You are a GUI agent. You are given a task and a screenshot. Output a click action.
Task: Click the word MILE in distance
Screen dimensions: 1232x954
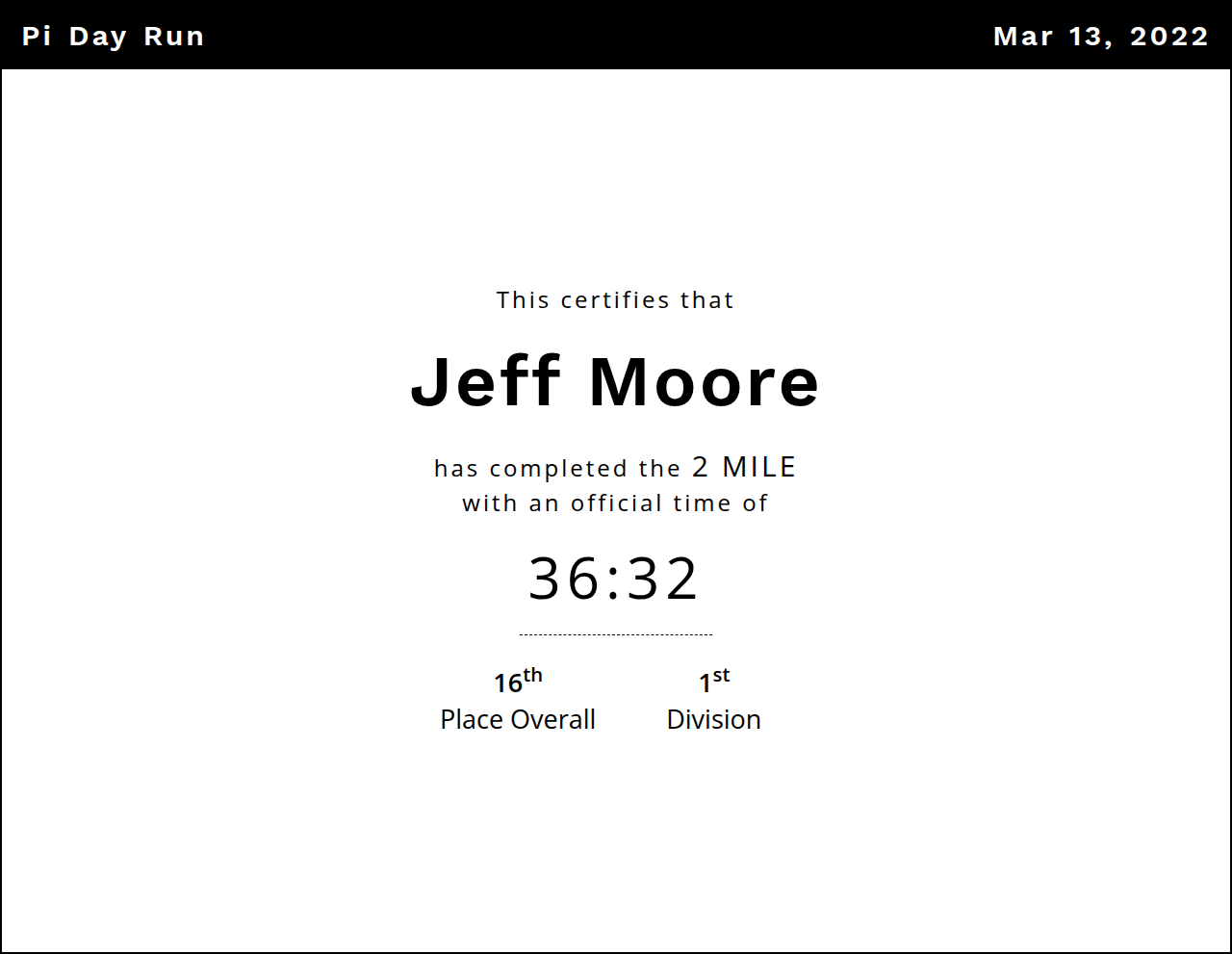759,467
